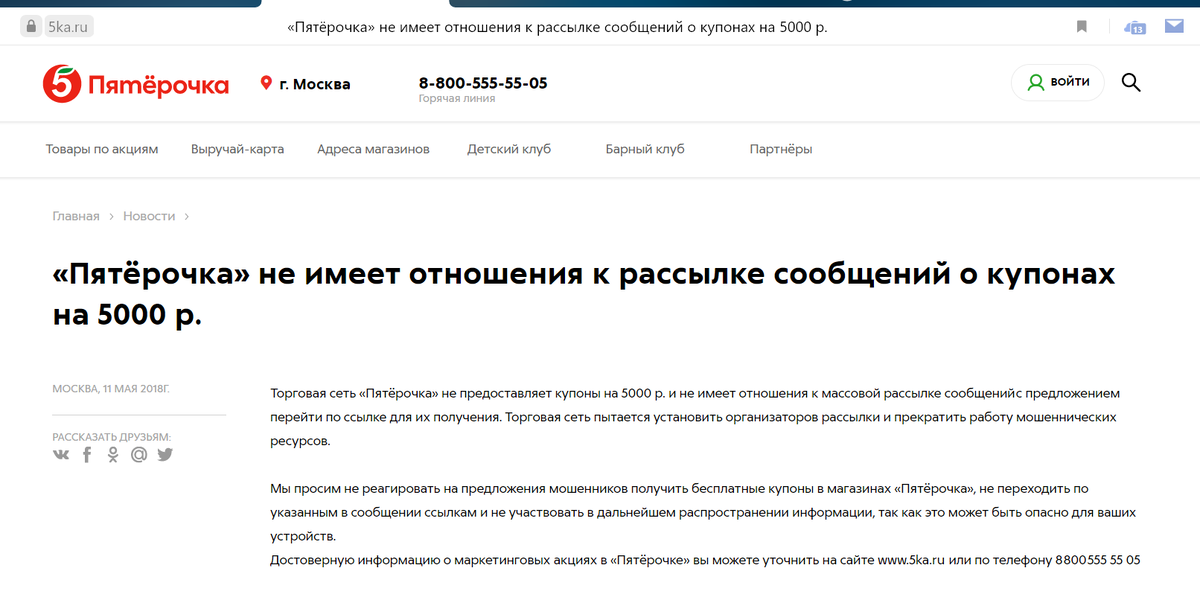
Task: Open Барный клуб menu item
Action: pyautogui.click(x=645, y=149)
